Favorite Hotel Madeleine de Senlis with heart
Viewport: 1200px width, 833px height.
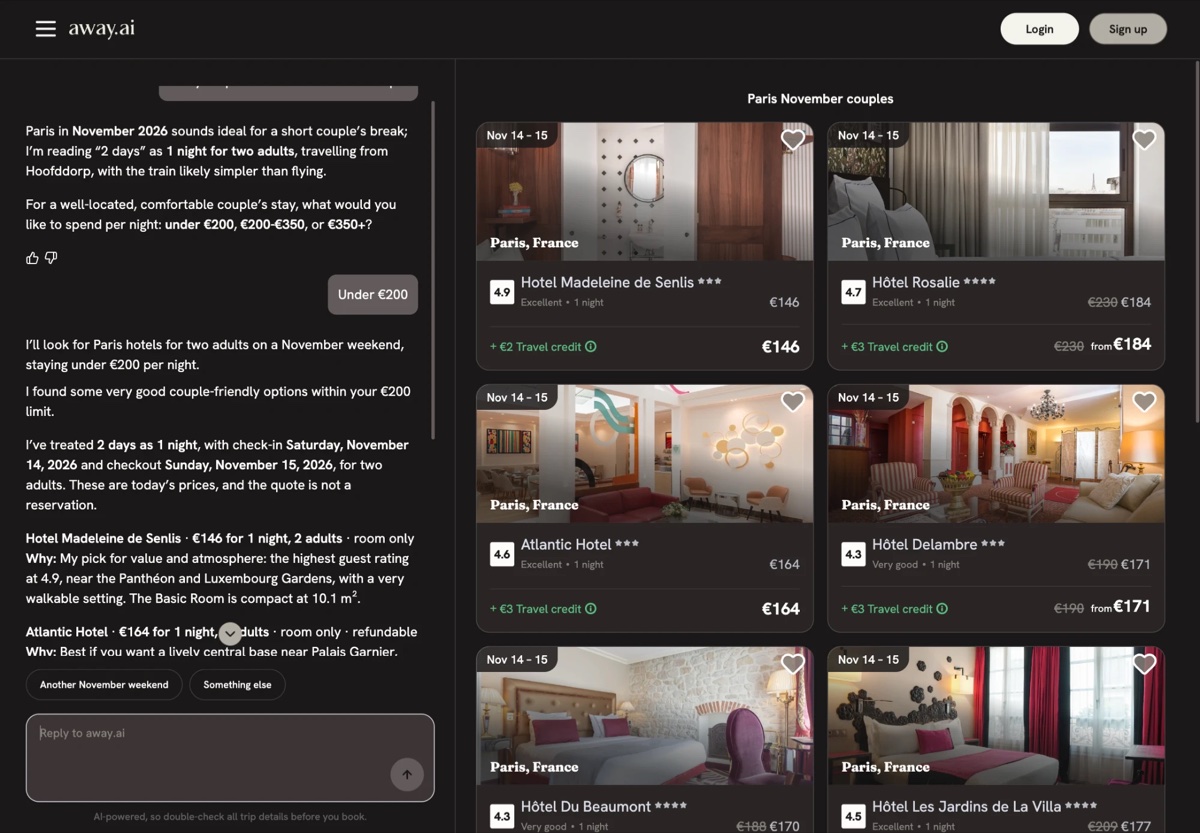[x=792, y=140]
